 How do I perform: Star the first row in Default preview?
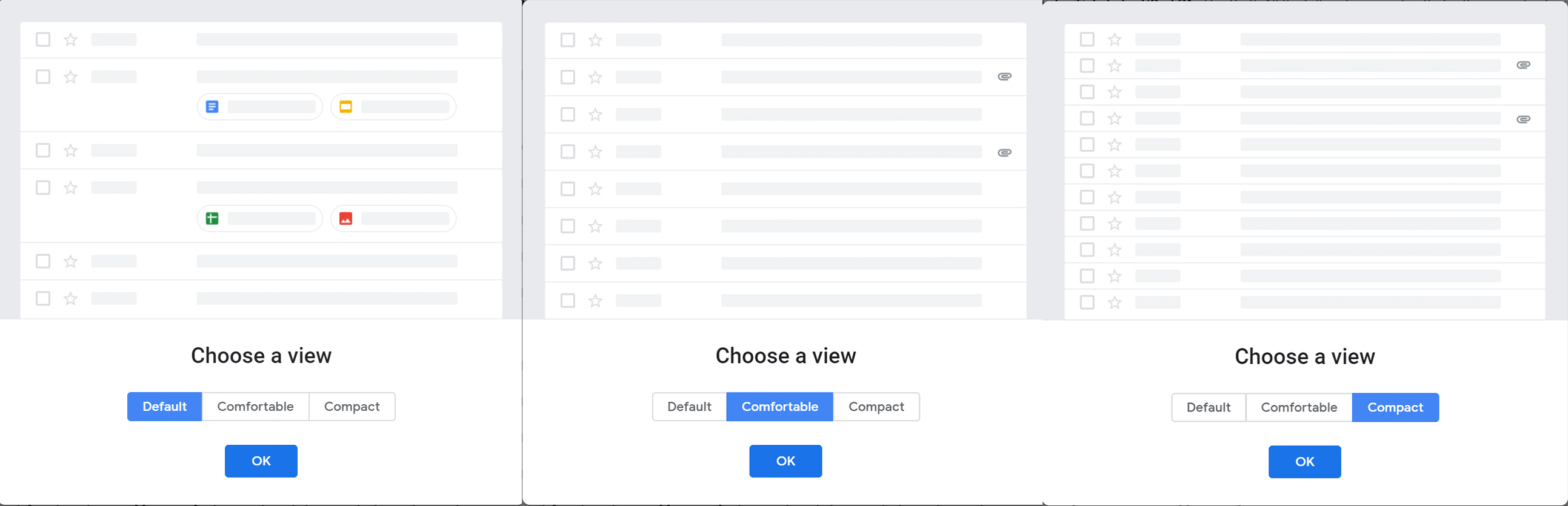[70, 39]
